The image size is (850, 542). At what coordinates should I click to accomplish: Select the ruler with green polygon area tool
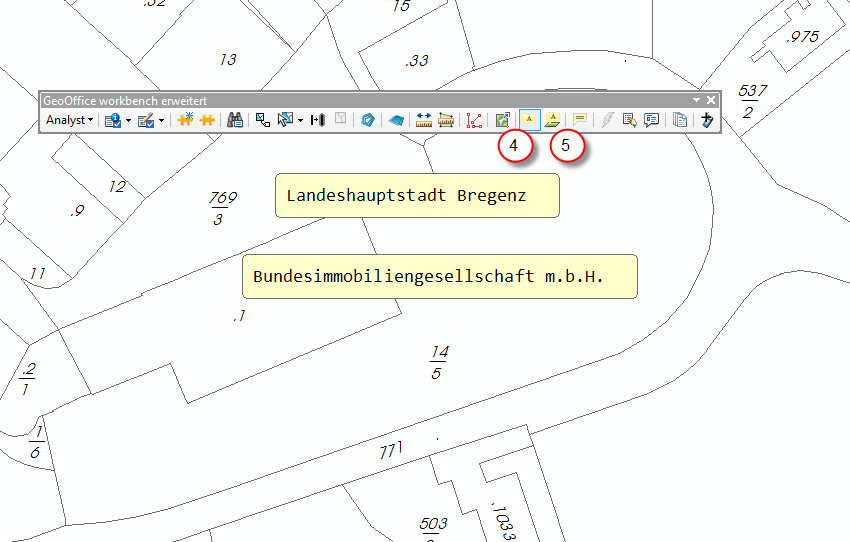tap(446, 120)
